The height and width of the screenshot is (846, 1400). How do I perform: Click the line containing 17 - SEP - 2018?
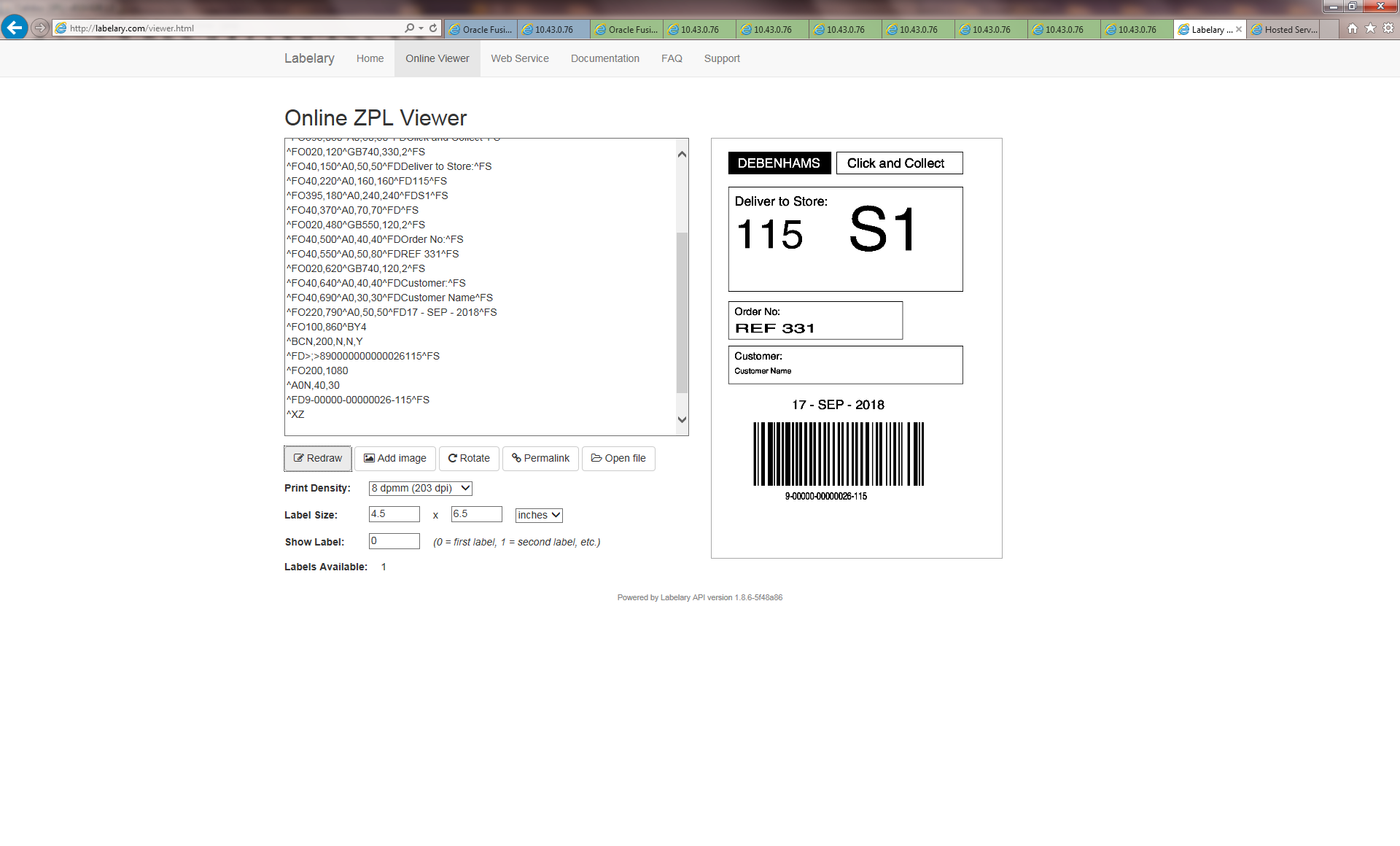click(392, 312)
